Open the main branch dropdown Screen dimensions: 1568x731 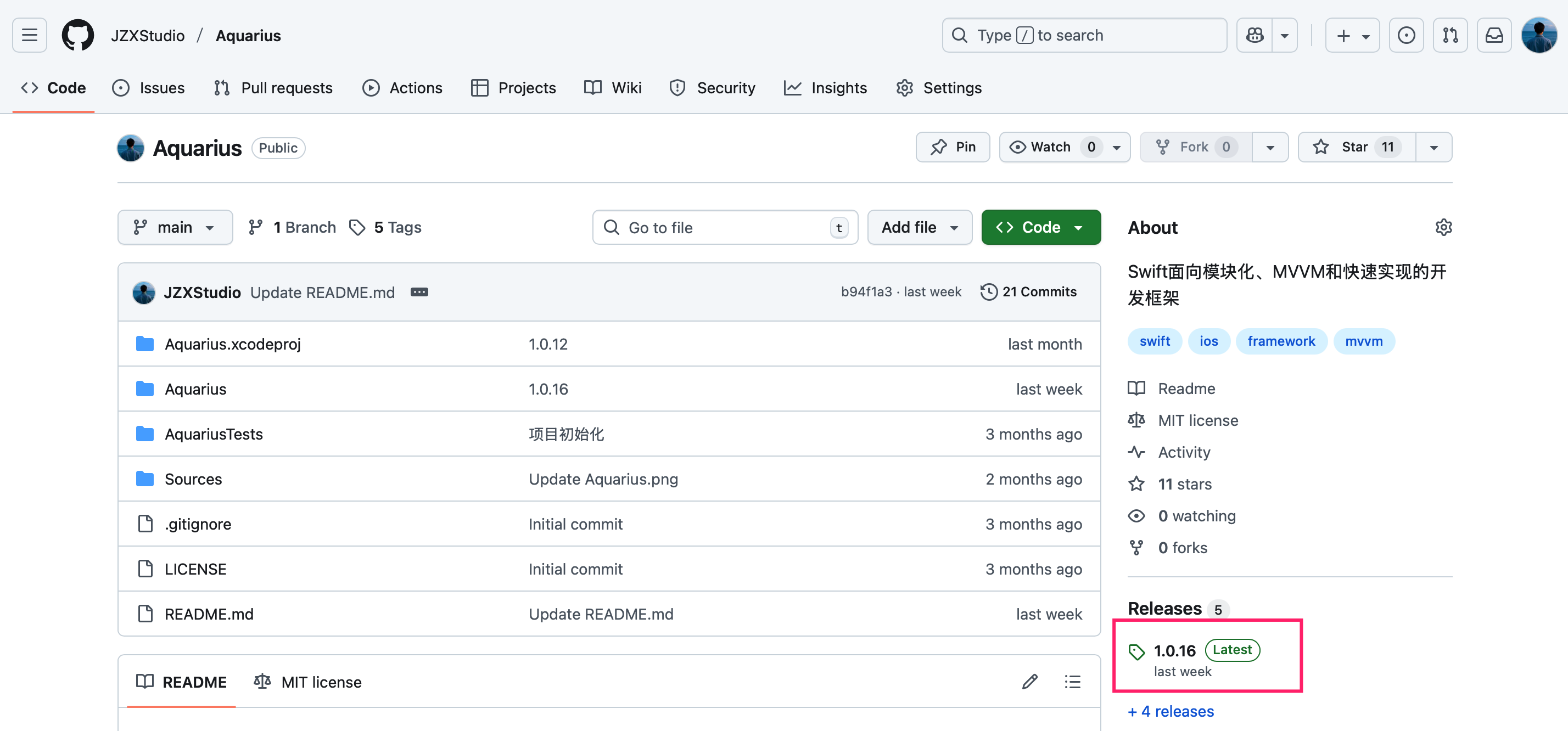point(175,228)
